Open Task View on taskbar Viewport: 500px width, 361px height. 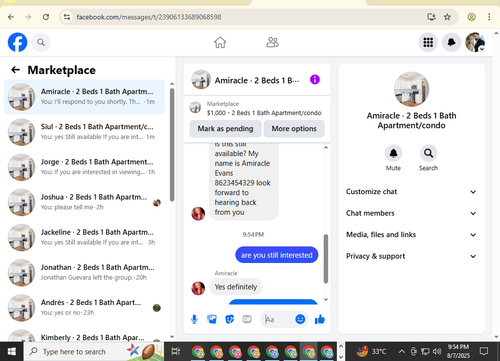176,351
